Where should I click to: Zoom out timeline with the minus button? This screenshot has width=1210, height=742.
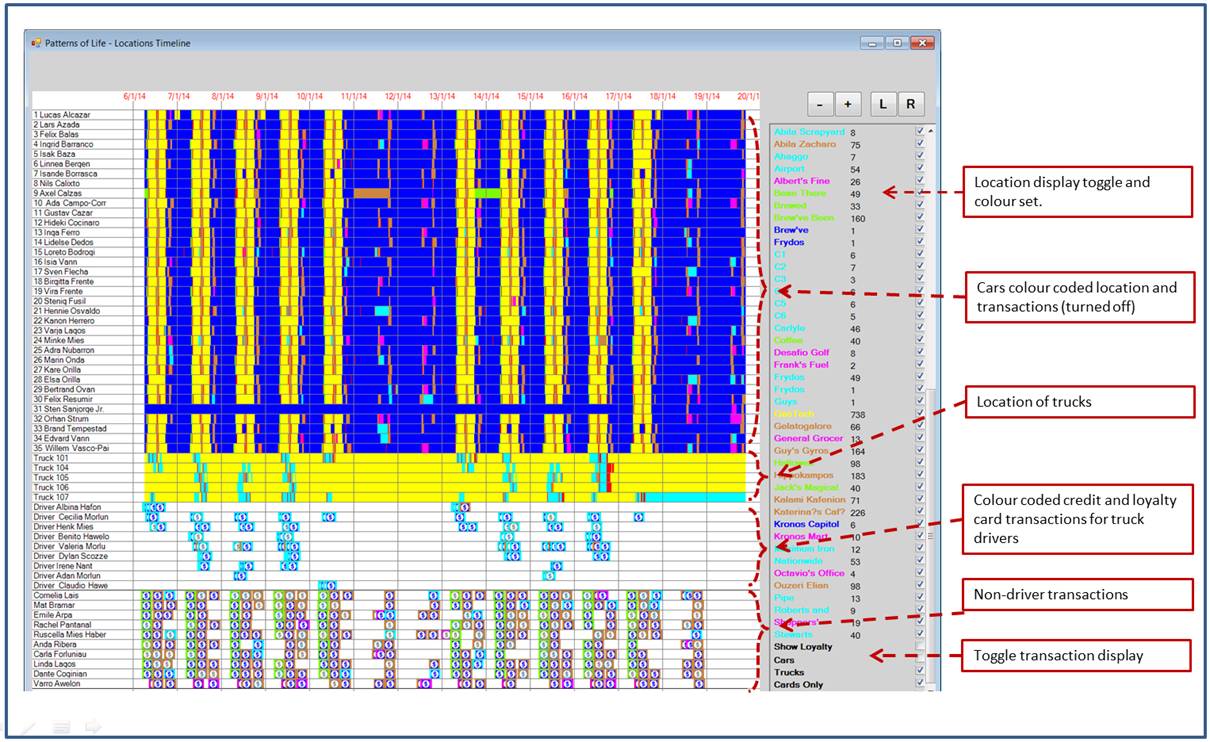coord(820,105)
